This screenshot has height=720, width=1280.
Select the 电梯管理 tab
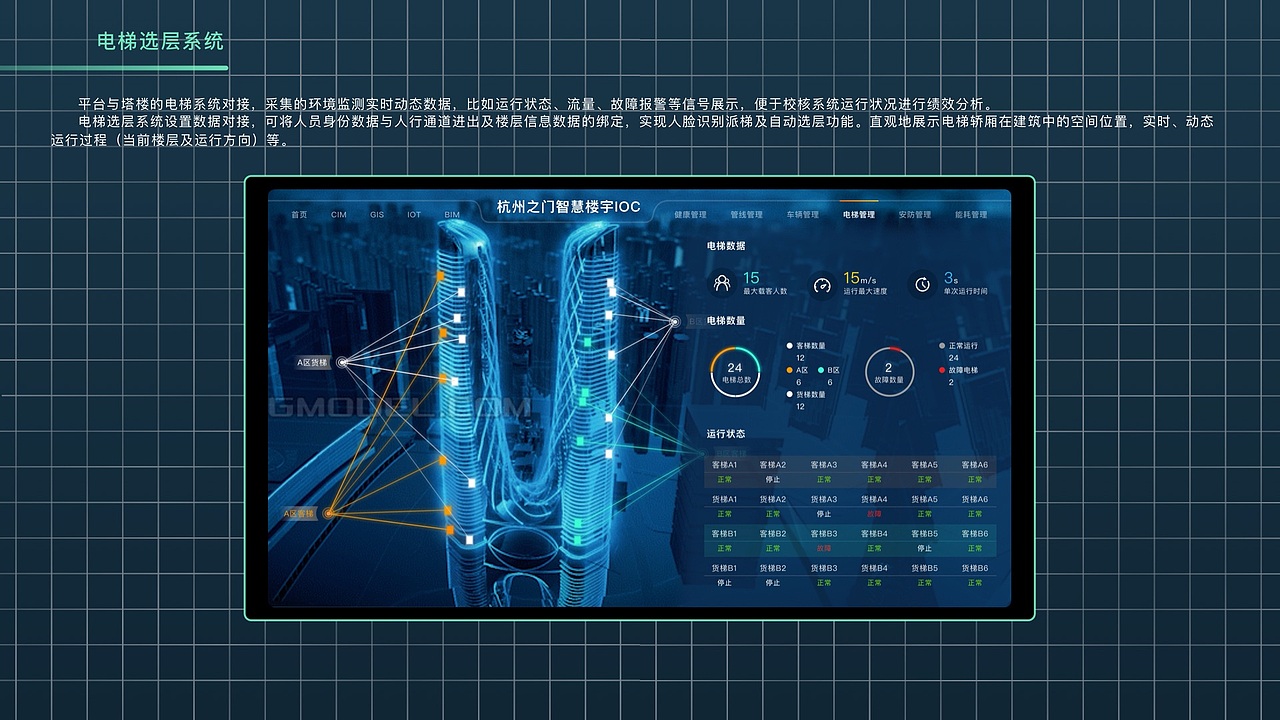click(x=858, y=215)
